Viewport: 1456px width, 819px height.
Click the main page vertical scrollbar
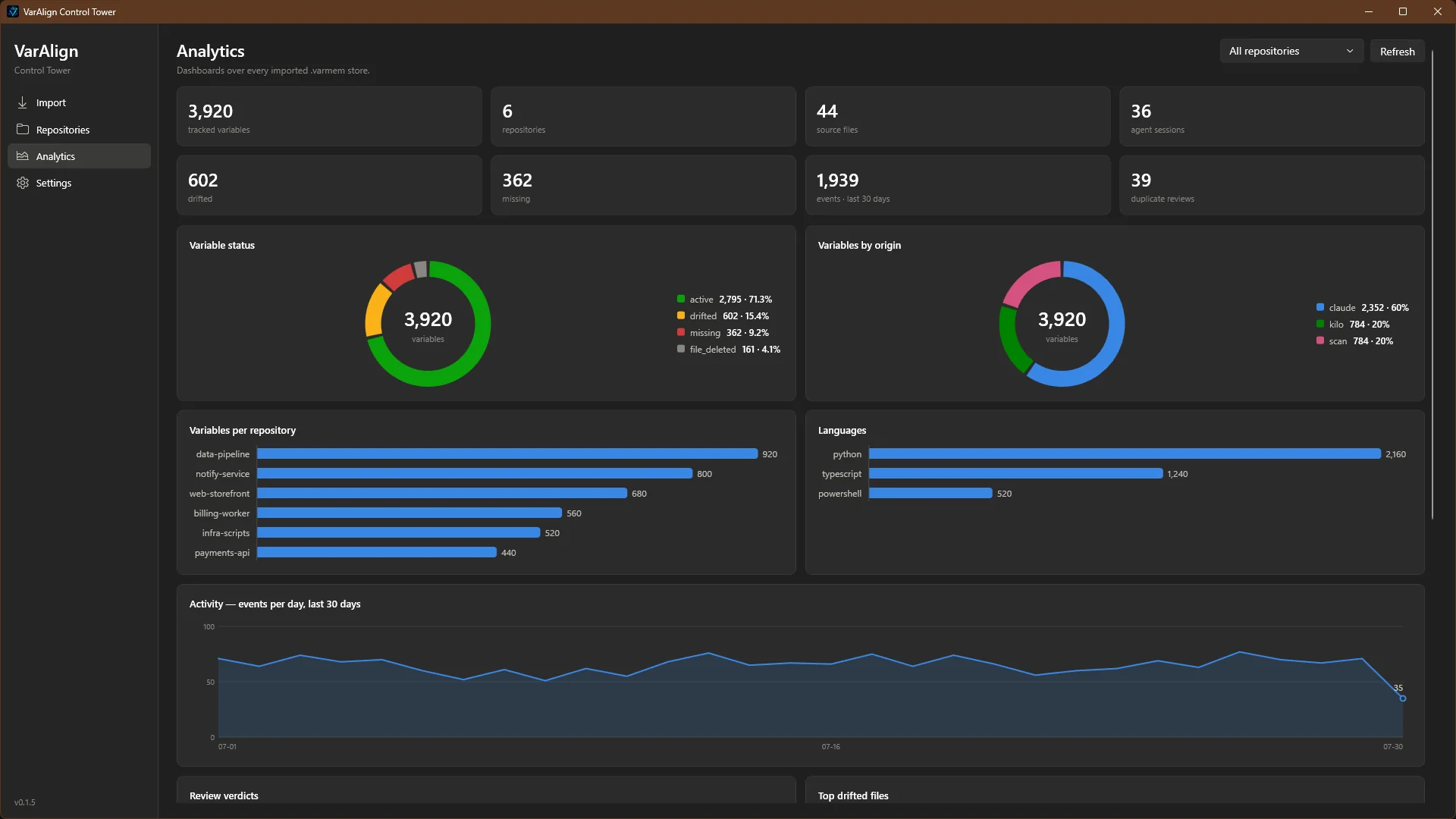click(1432, 284)
